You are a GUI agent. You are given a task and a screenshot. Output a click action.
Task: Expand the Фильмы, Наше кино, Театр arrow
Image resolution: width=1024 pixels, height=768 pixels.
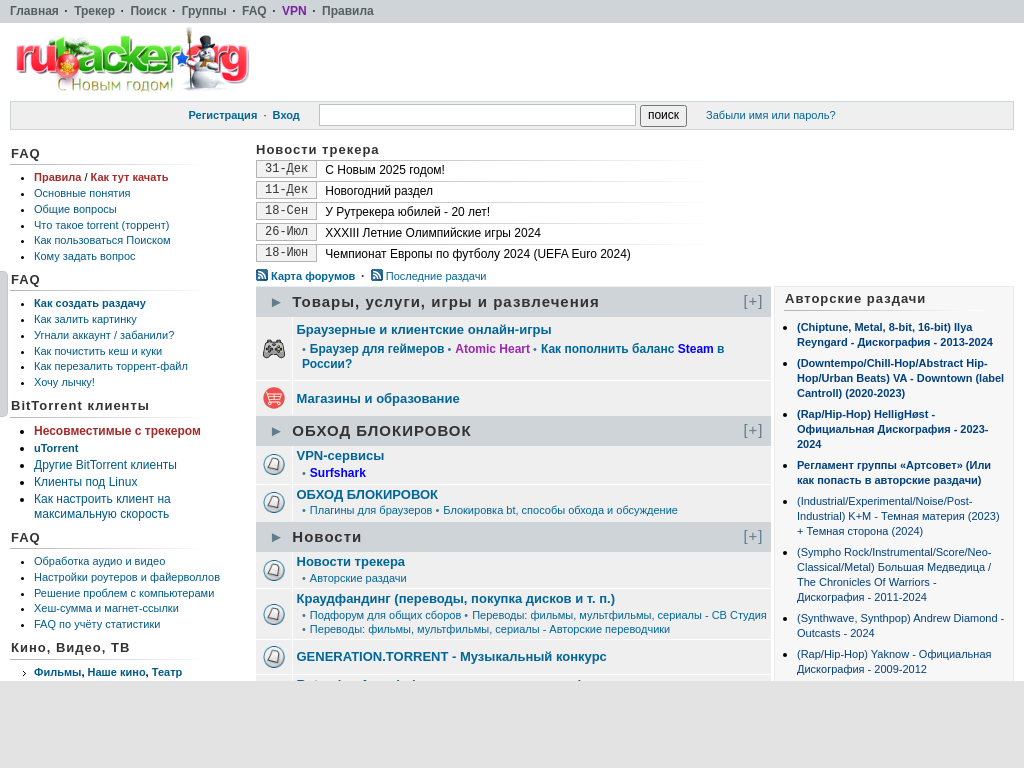pyautogui.click(x=24, y=673)
